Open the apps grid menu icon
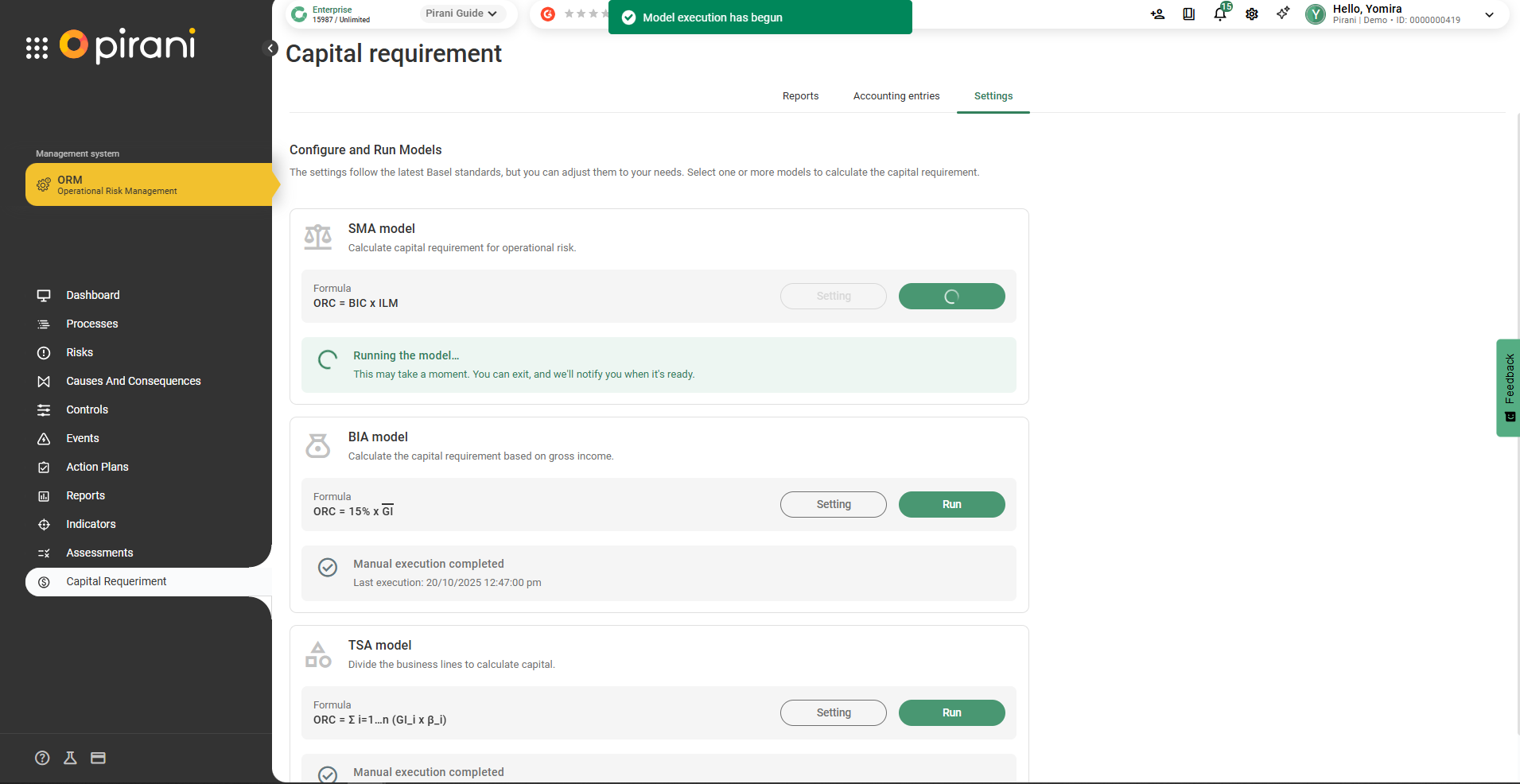Screen dimensions: 1520x784 tap(37, 49)
